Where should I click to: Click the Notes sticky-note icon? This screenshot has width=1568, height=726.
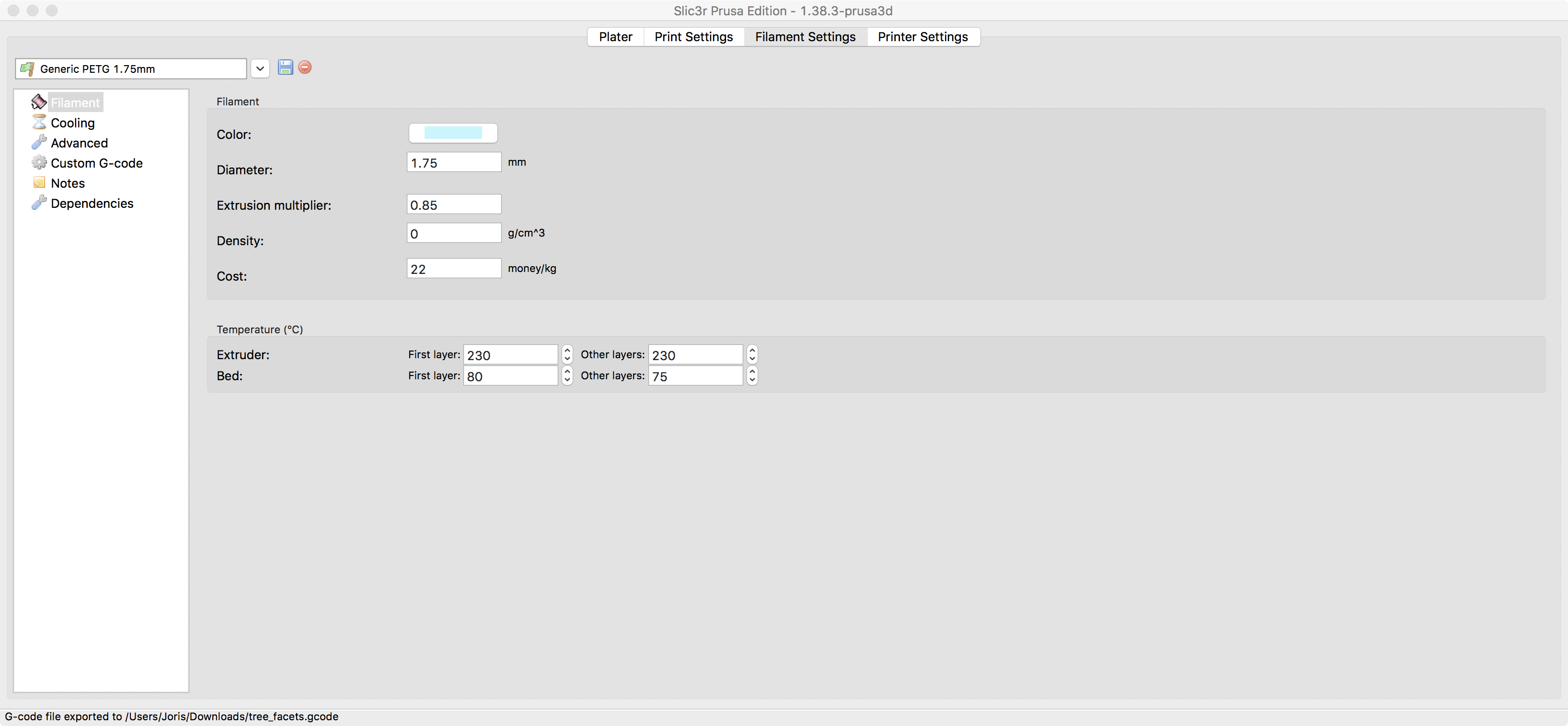coord(39,182)
